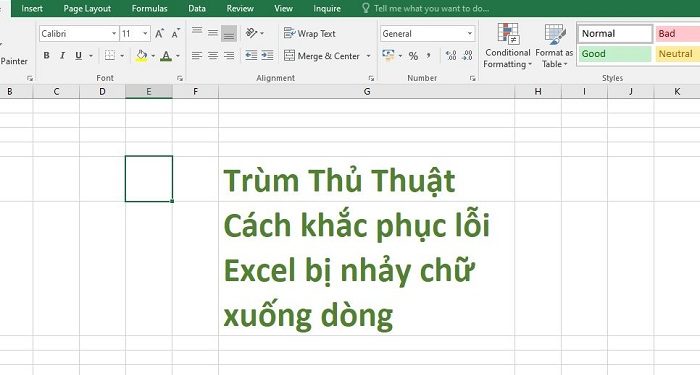Screen dimensions: 700x375
Task: Increase indent icon
Action: click(267, 55)
